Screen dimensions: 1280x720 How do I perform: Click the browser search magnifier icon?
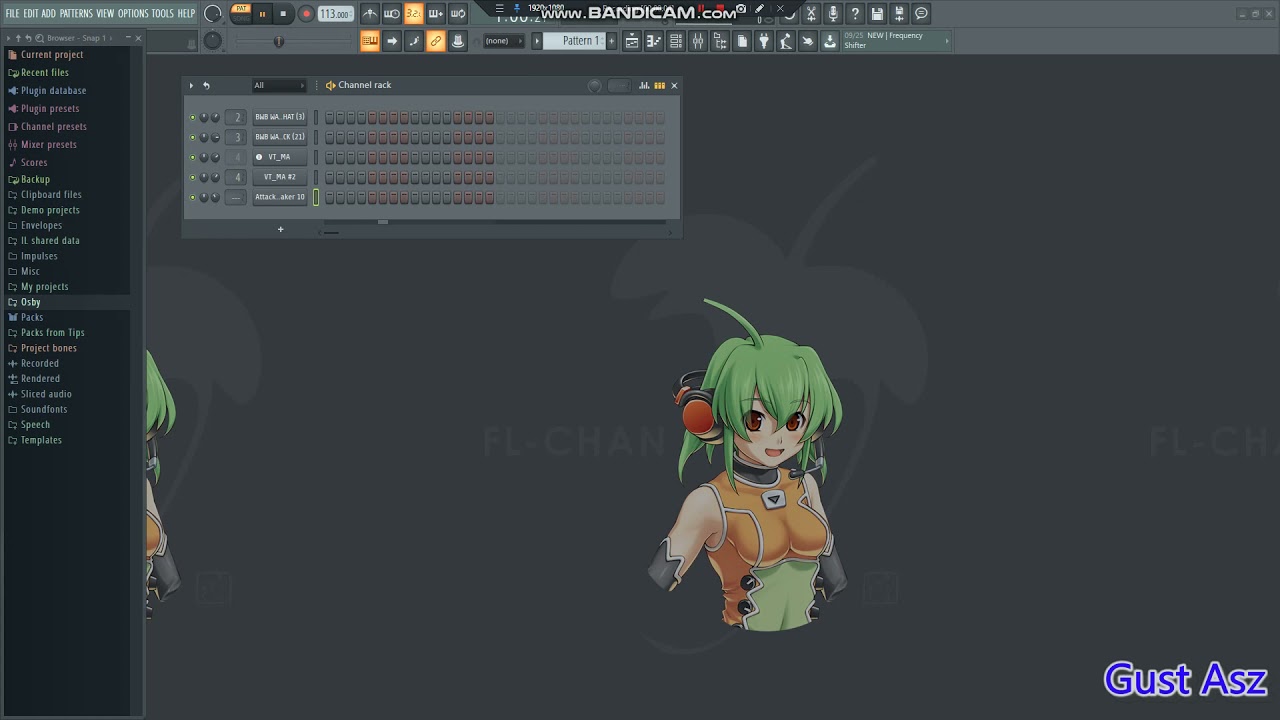coord(40,38)
